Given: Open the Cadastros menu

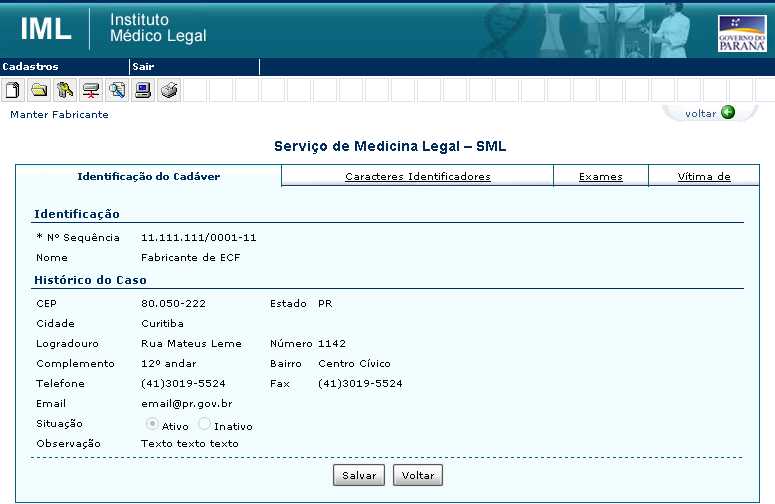Looking at the screenshot, I should pyautogui.click(x=31, y=67).
